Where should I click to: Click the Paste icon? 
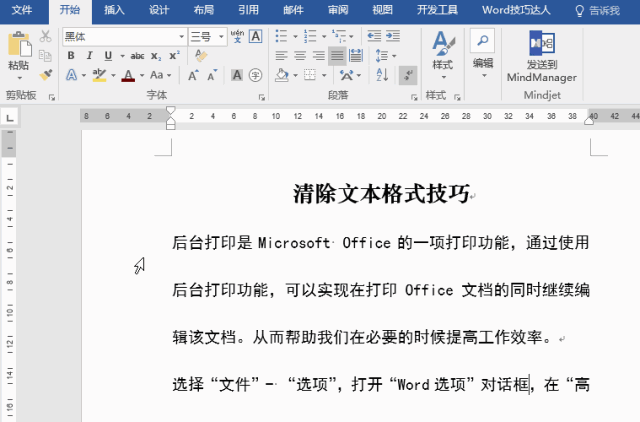[19, 44]
